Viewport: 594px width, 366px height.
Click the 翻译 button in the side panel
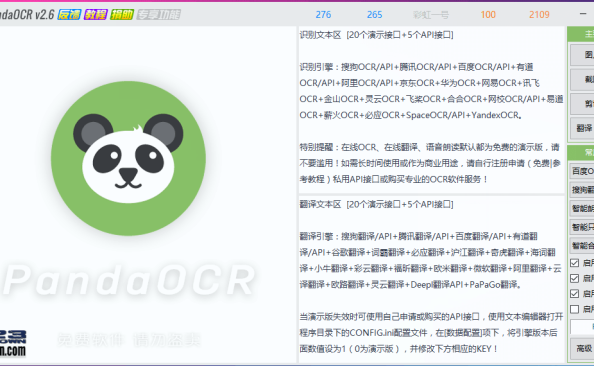(582, 128)
